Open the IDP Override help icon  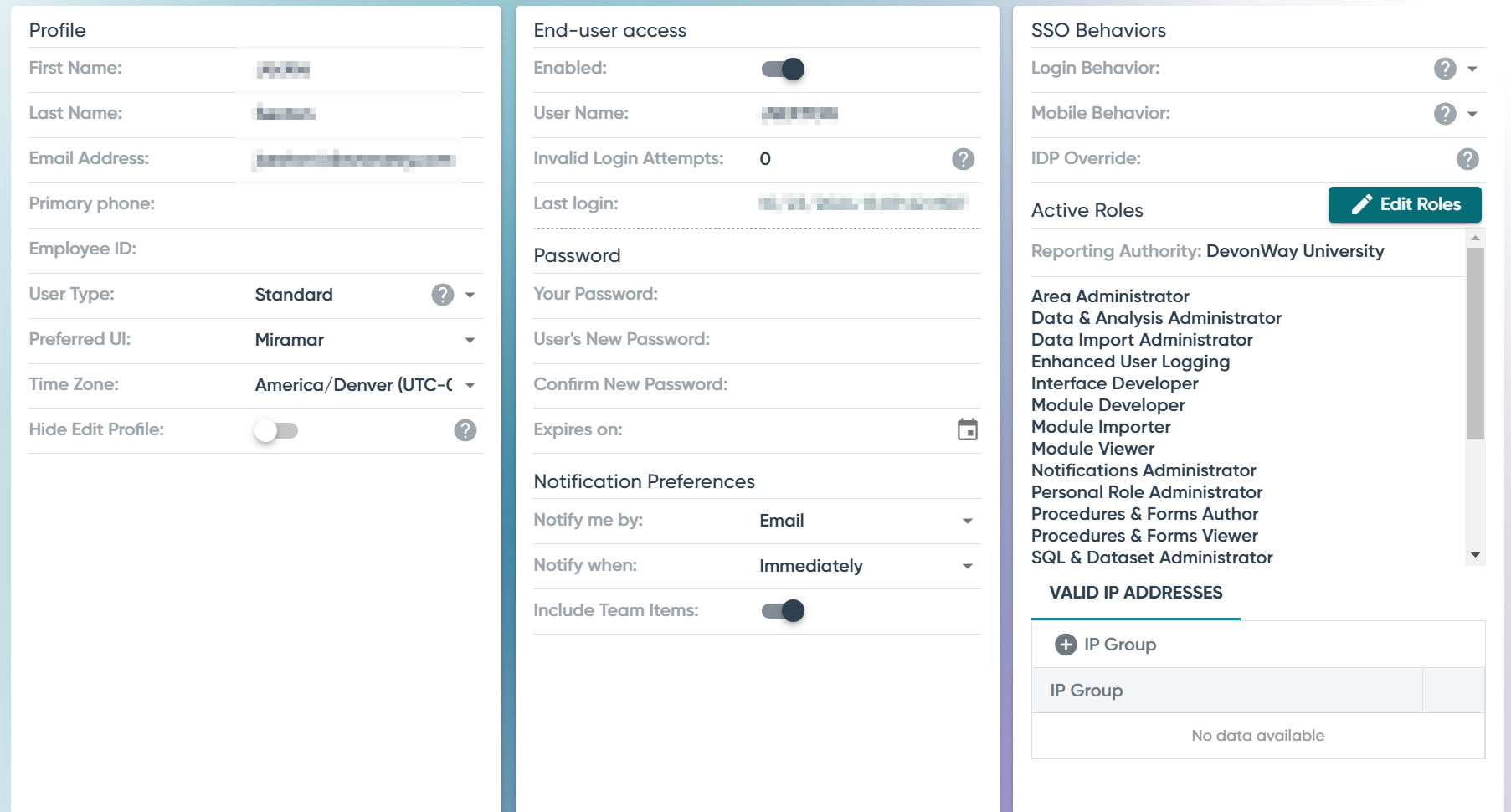tap(1467, 159)
